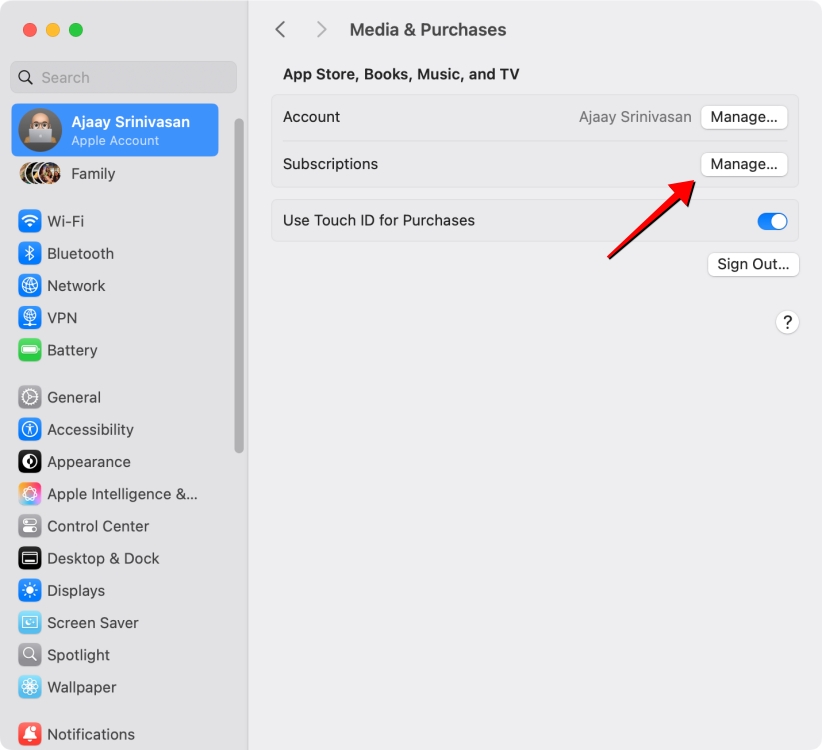Viewport: 822px width, 750px height.
Task: Click the green Battery icon
Action: [x=30, y=350]
